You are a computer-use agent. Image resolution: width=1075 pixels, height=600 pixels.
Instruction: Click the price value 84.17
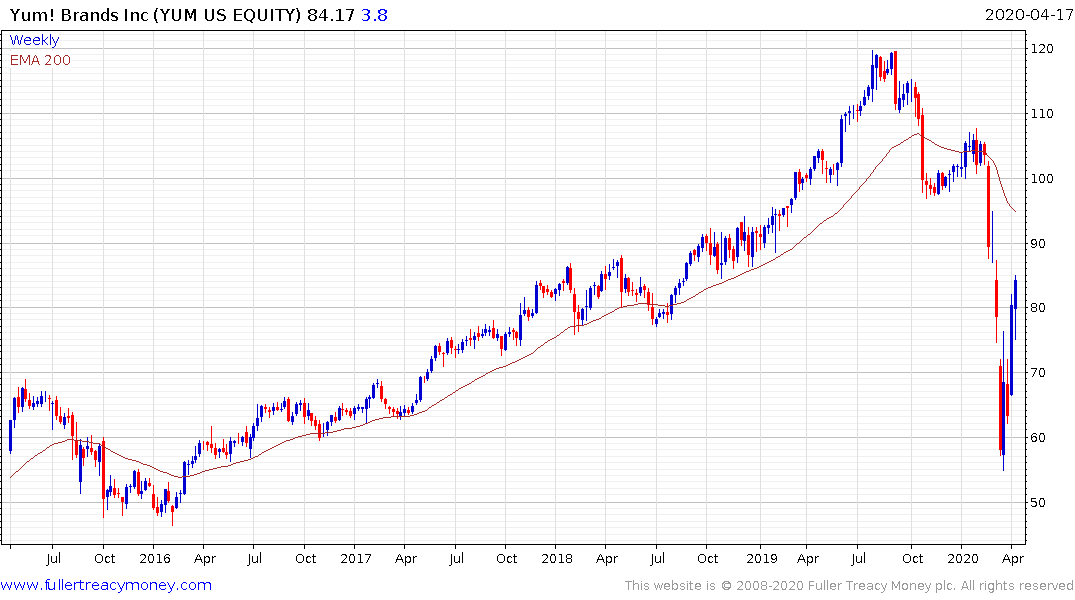pos(330,15)
